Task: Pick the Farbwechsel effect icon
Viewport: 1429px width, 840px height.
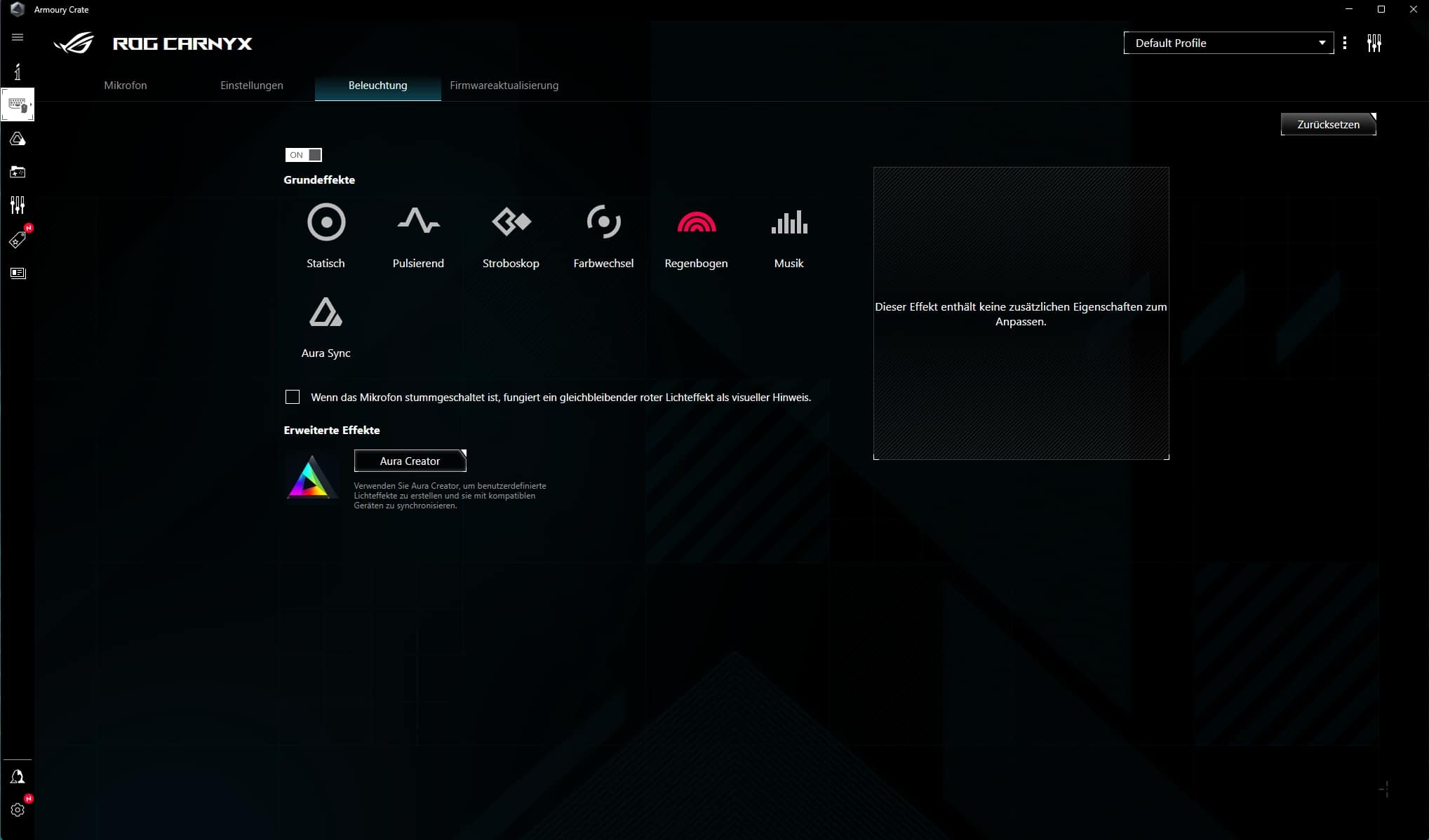Action: pyautogui.click(x=603, y=222)
